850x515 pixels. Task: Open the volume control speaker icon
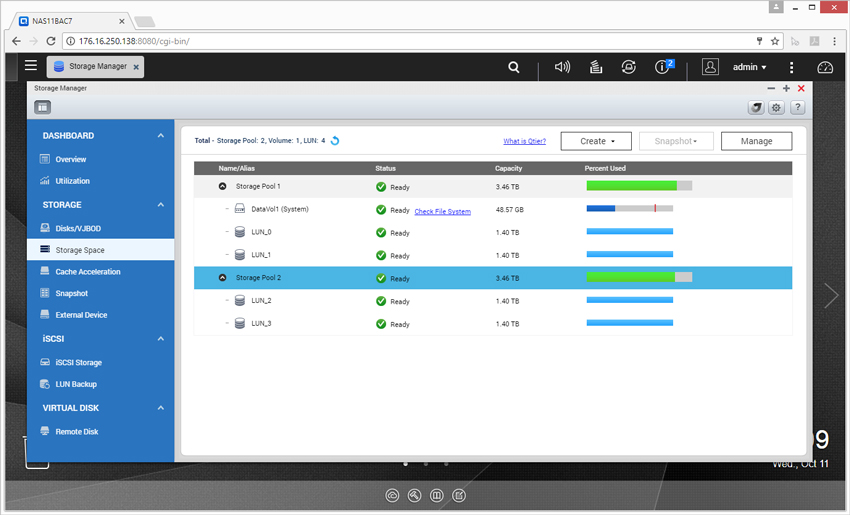coord(562,67)
